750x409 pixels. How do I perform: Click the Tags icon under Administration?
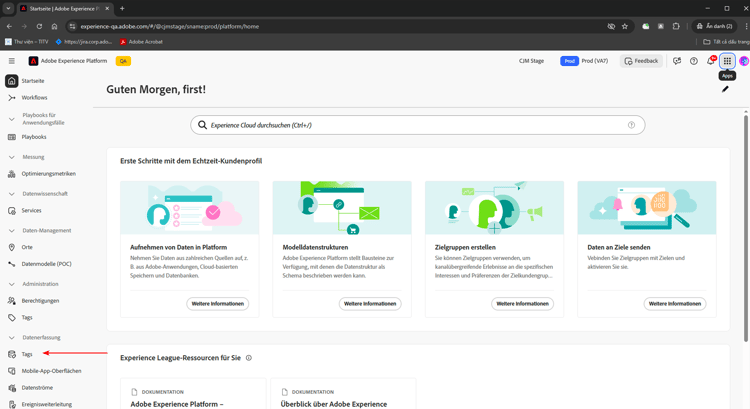(x=11, y=318)
